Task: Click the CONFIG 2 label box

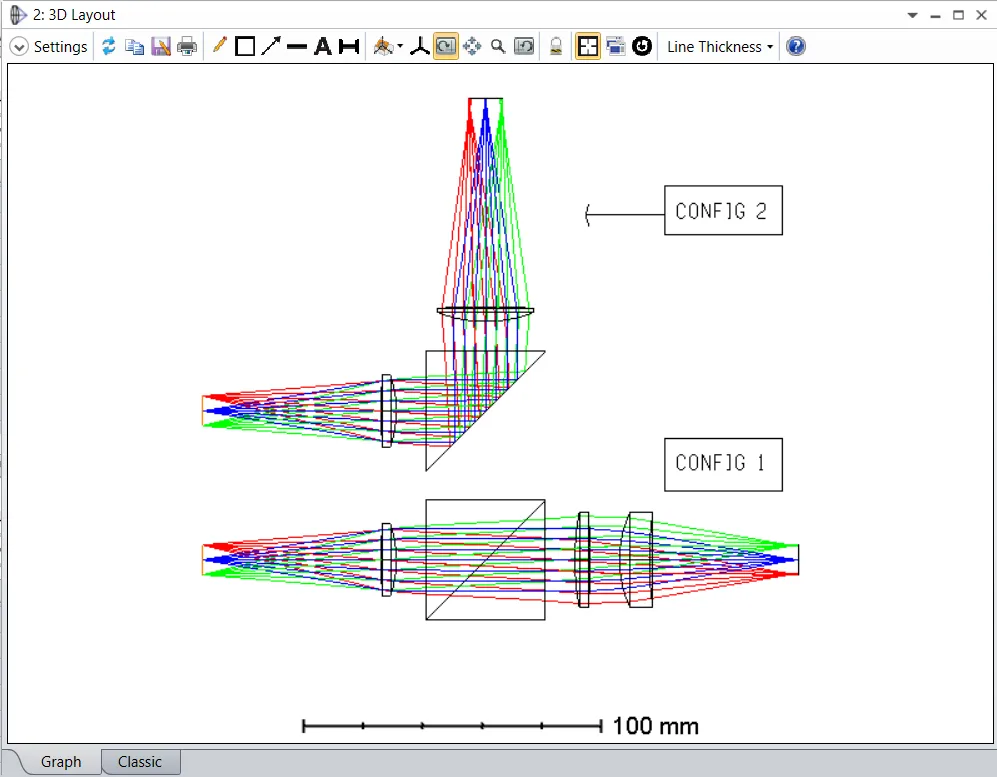Action: [722, 211]
